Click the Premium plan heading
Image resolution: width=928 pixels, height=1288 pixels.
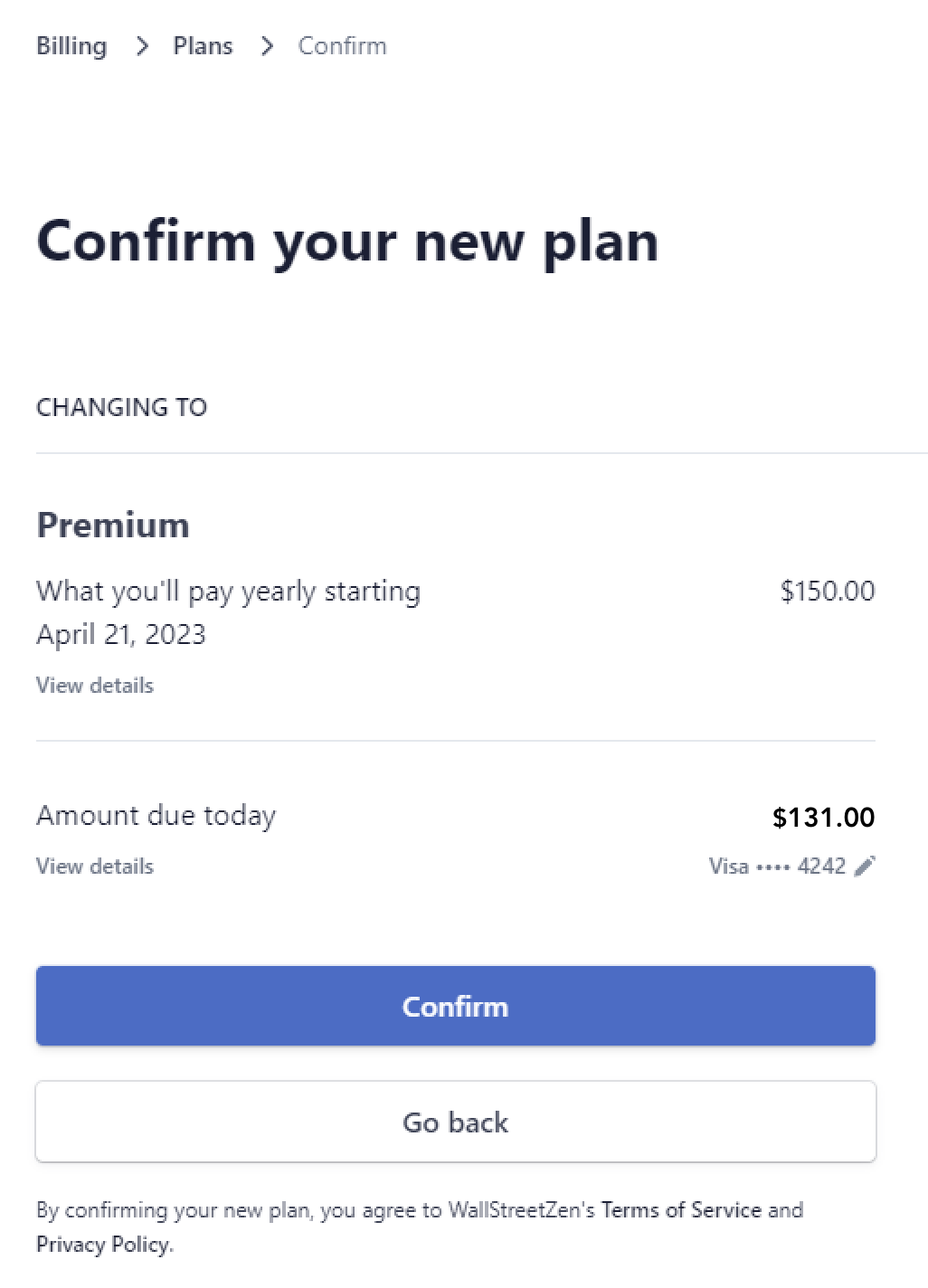(x=113, y=525)
